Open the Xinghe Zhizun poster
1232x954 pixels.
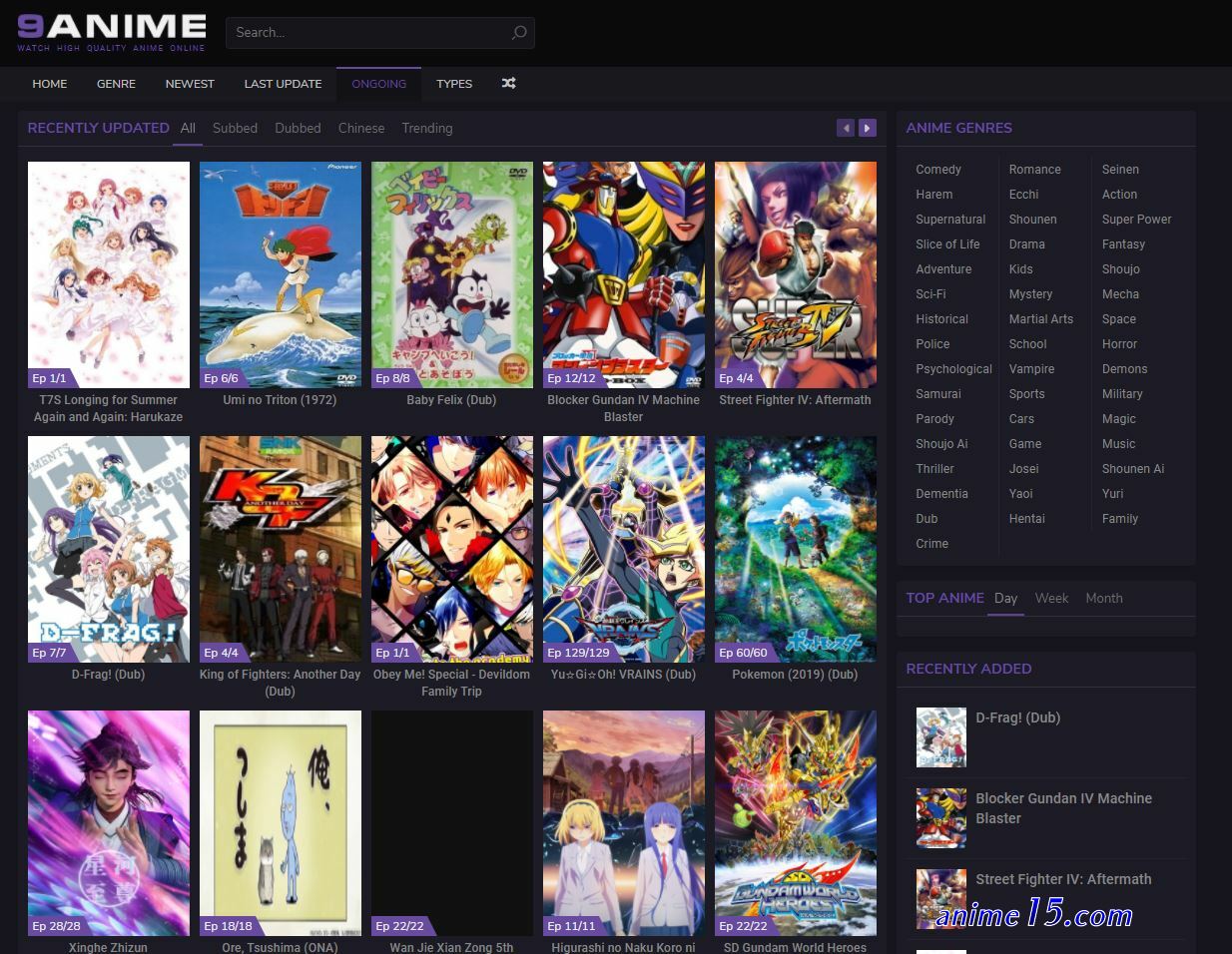pos(109,823)
